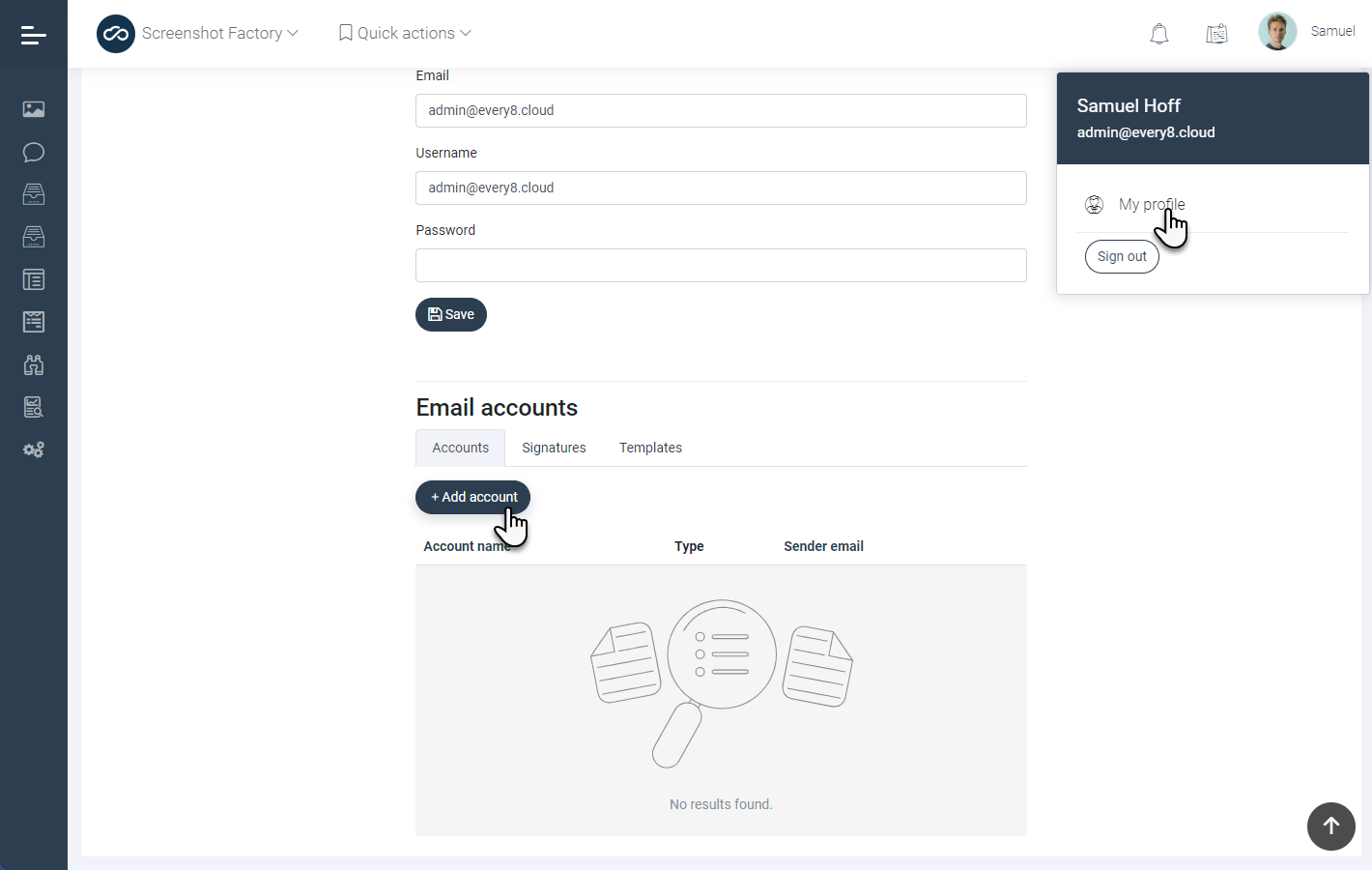Select the Accounts tab
The image size is (1372, 870).
point(460,448)
